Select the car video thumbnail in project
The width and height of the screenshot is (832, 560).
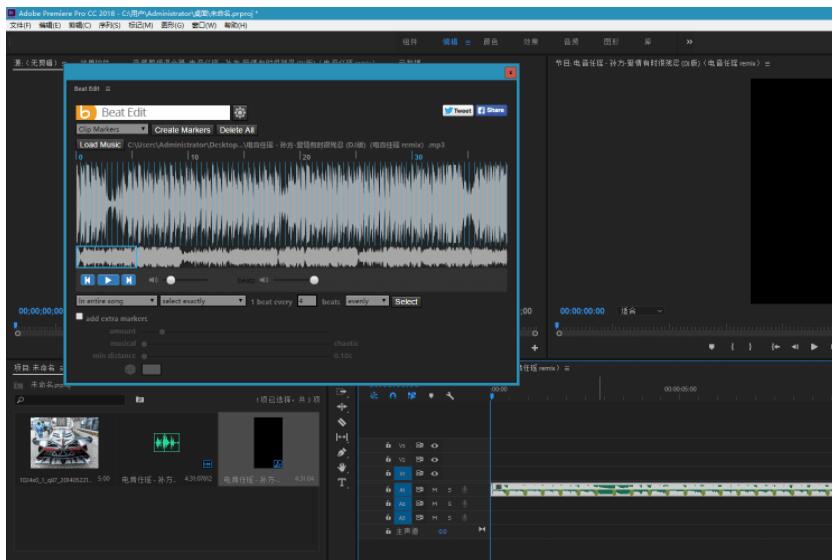click(65, 443)
